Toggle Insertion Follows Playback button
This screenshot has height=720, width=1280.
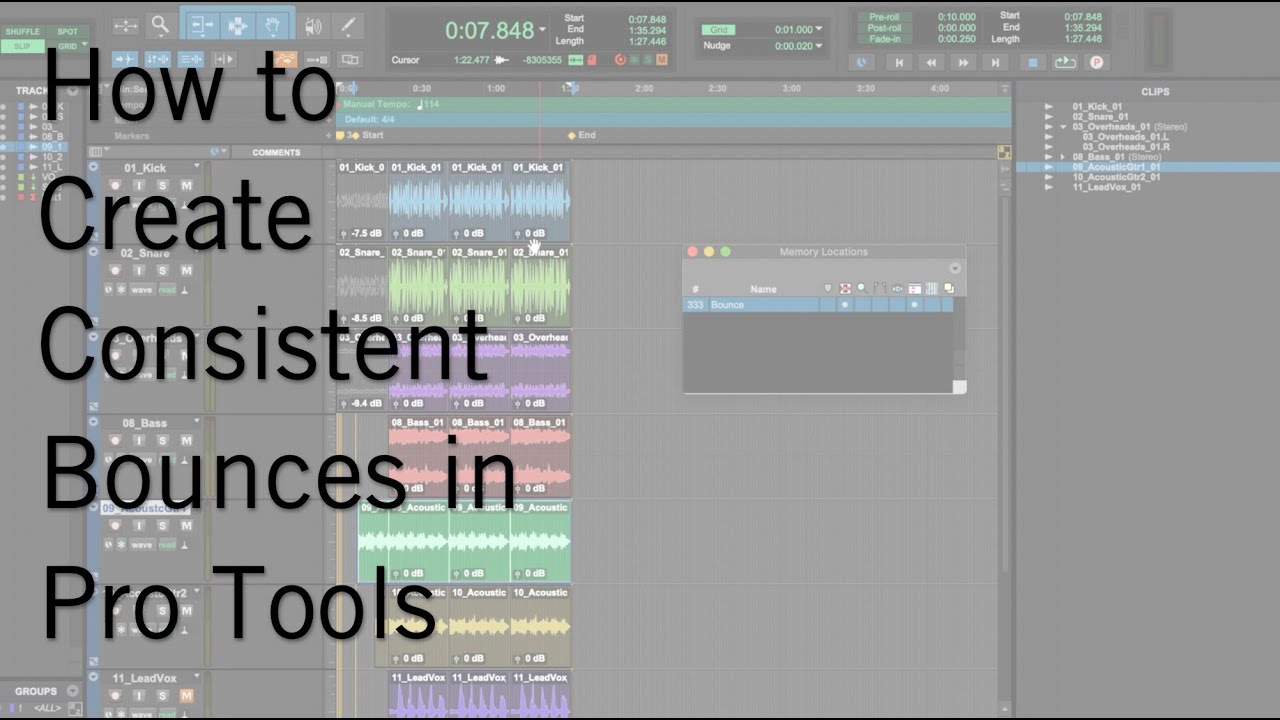[x=224, y=60]
